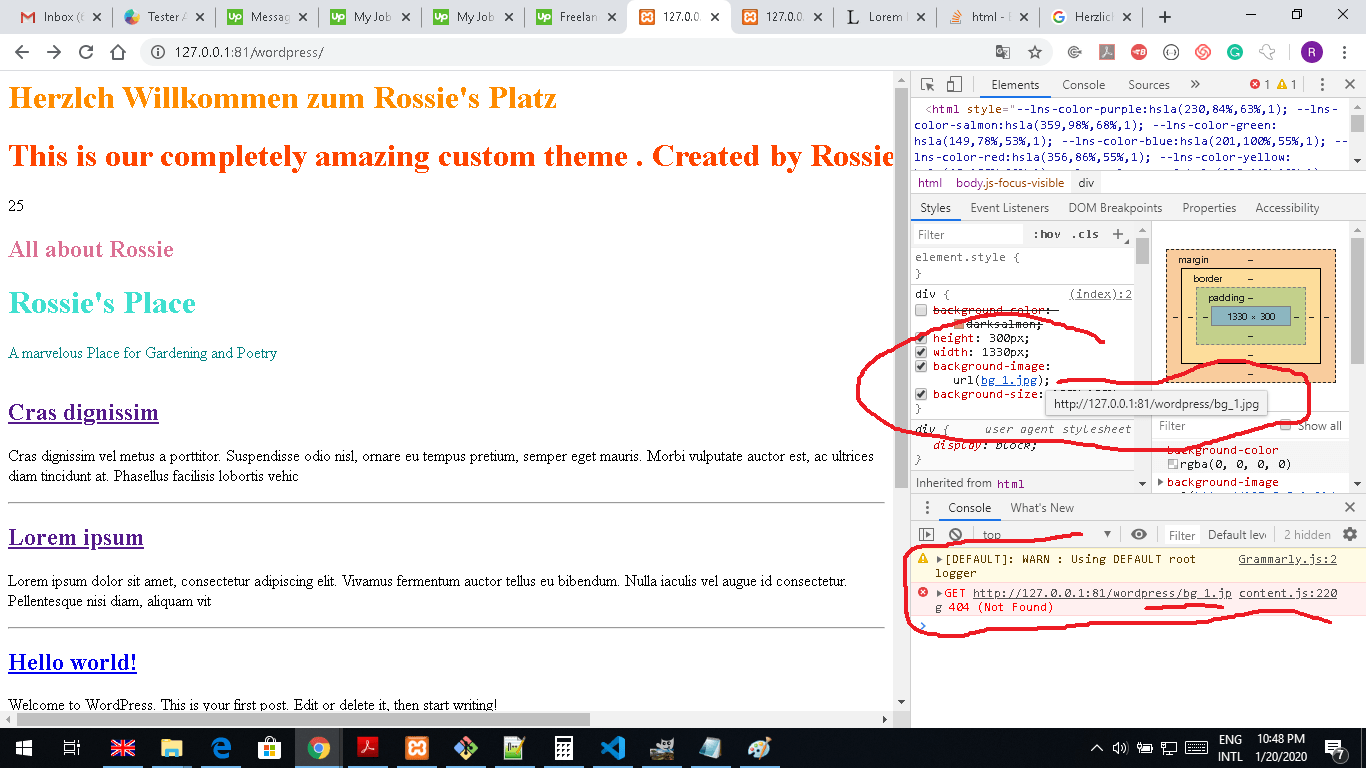Open console settings gear

click(x=1349, y=535)
